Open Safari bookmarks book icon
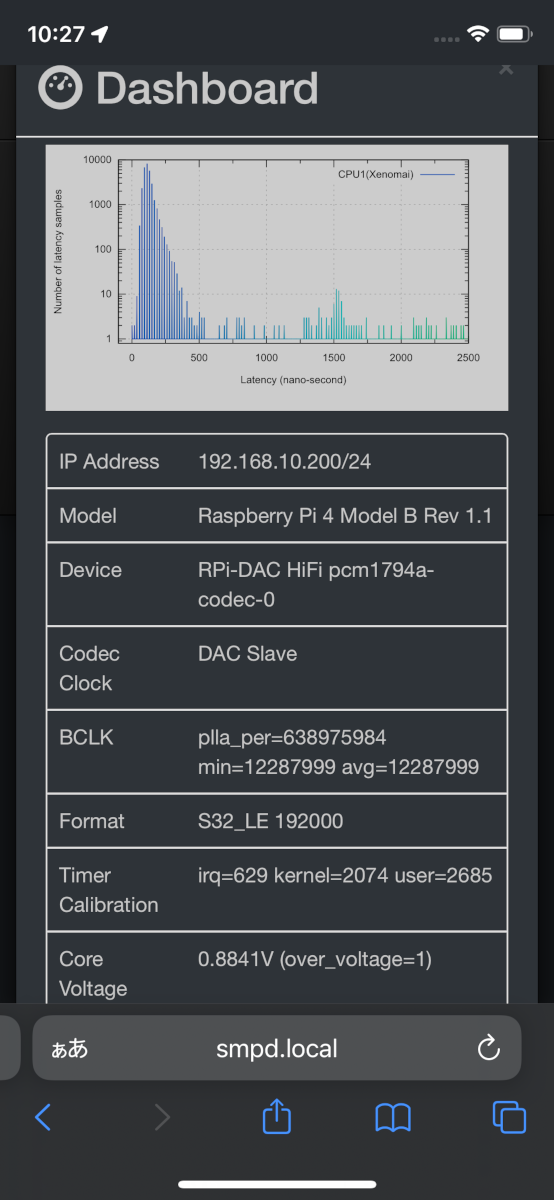 (393, 1117)
